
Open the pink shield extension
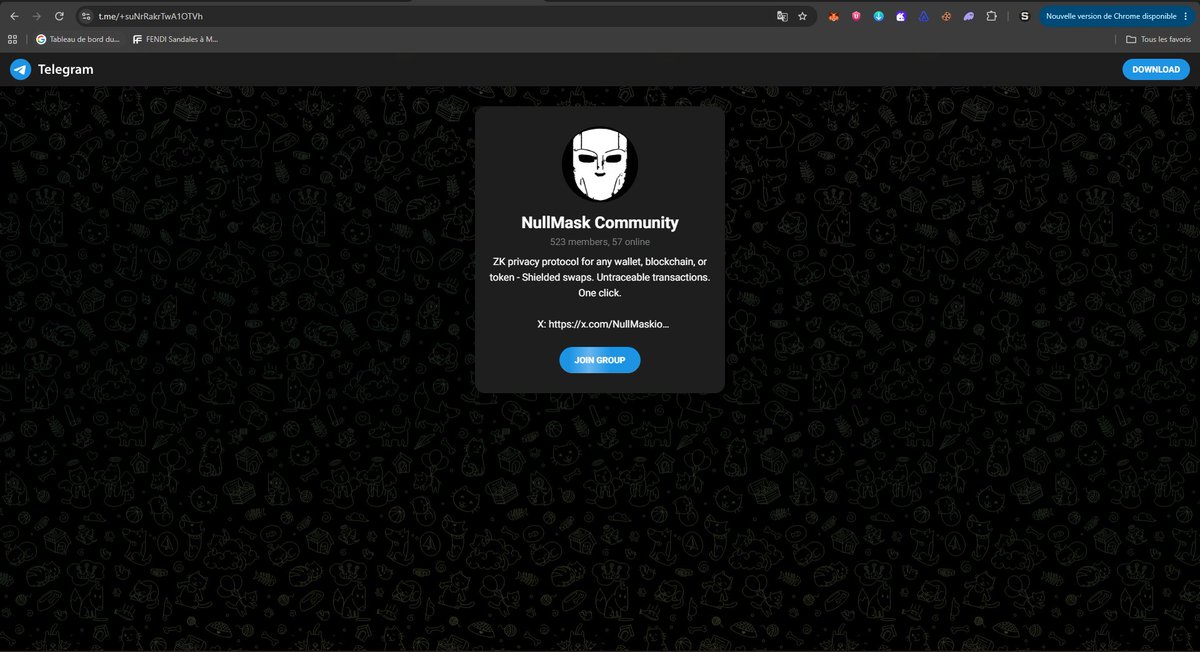pyautogui.click(x=856, y=17)
